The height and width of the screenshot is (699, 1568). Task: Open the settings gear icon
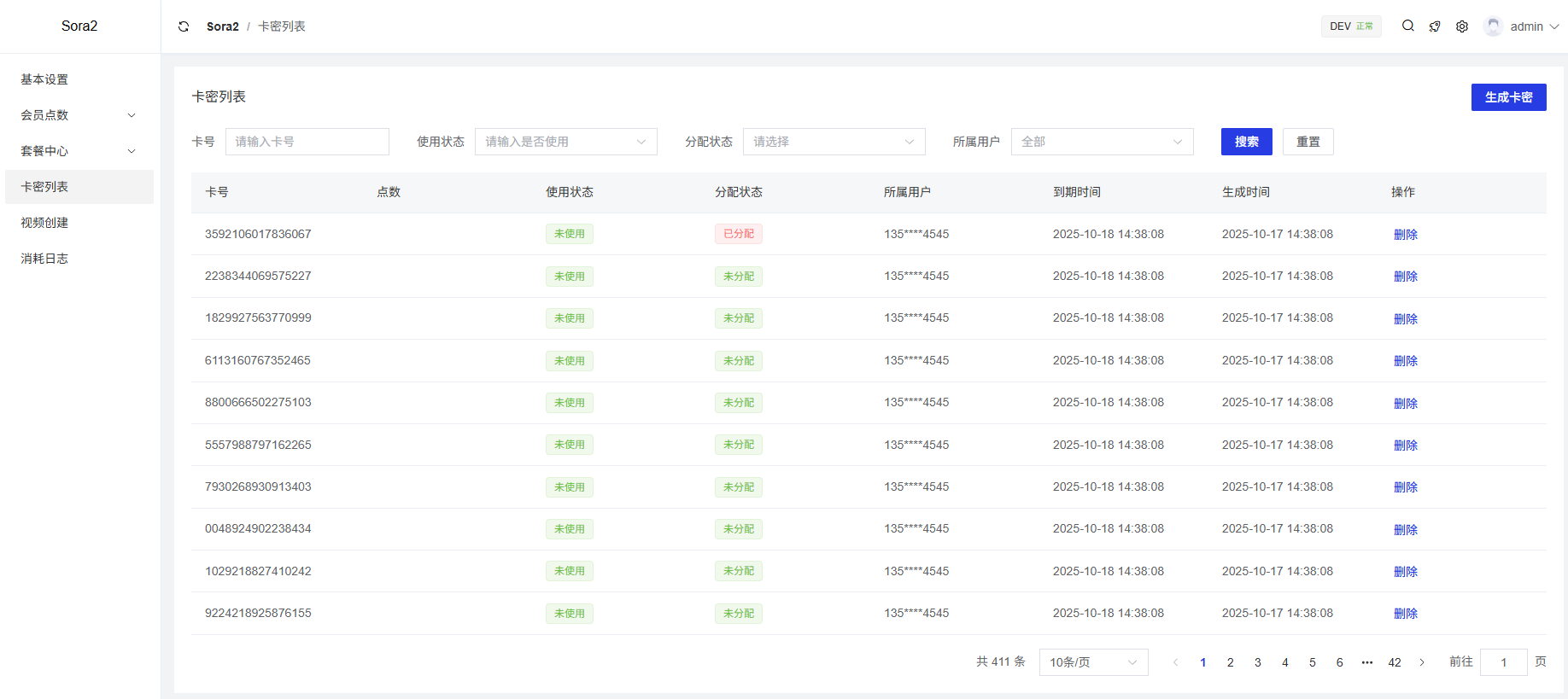click(x=1462, y=26)
